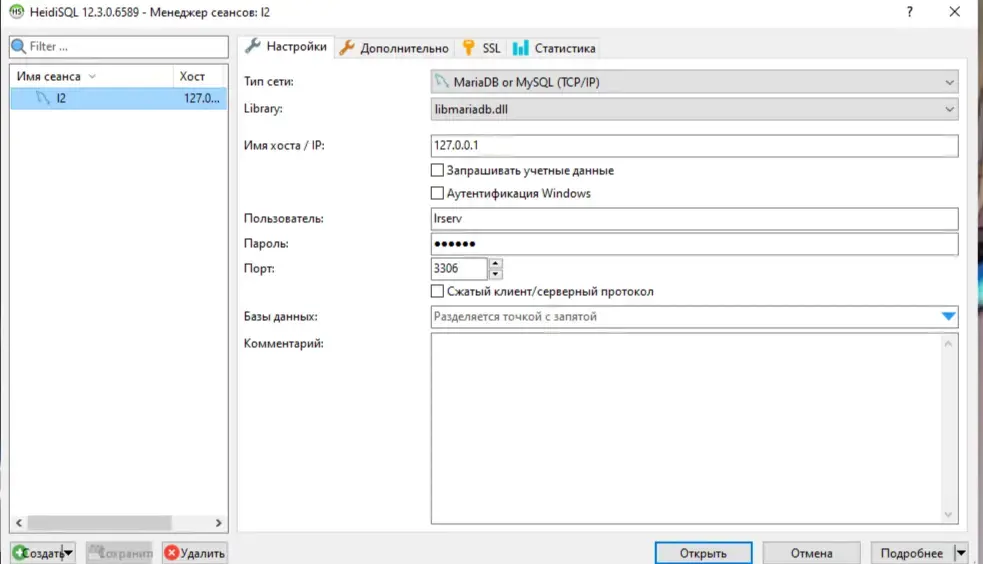Click the session list horizontal scrollbar thumb
Viewport: 983px width, 564px height.
[x=99, y=523]
